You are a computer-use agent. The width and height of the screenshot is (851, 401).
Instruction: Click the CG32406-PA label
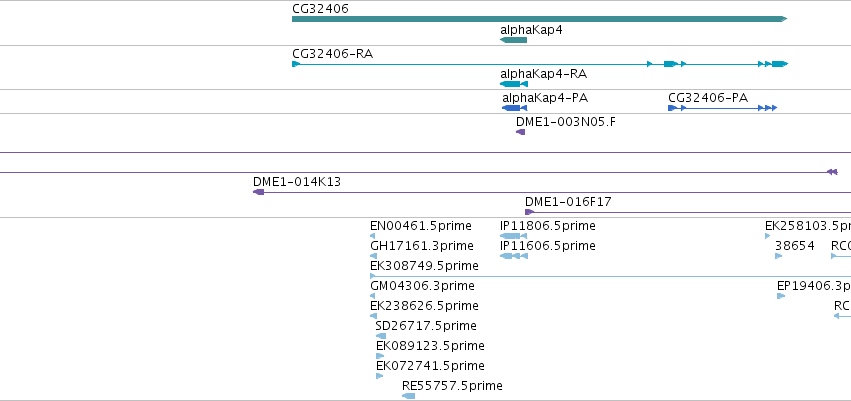(x=708, y=98)
